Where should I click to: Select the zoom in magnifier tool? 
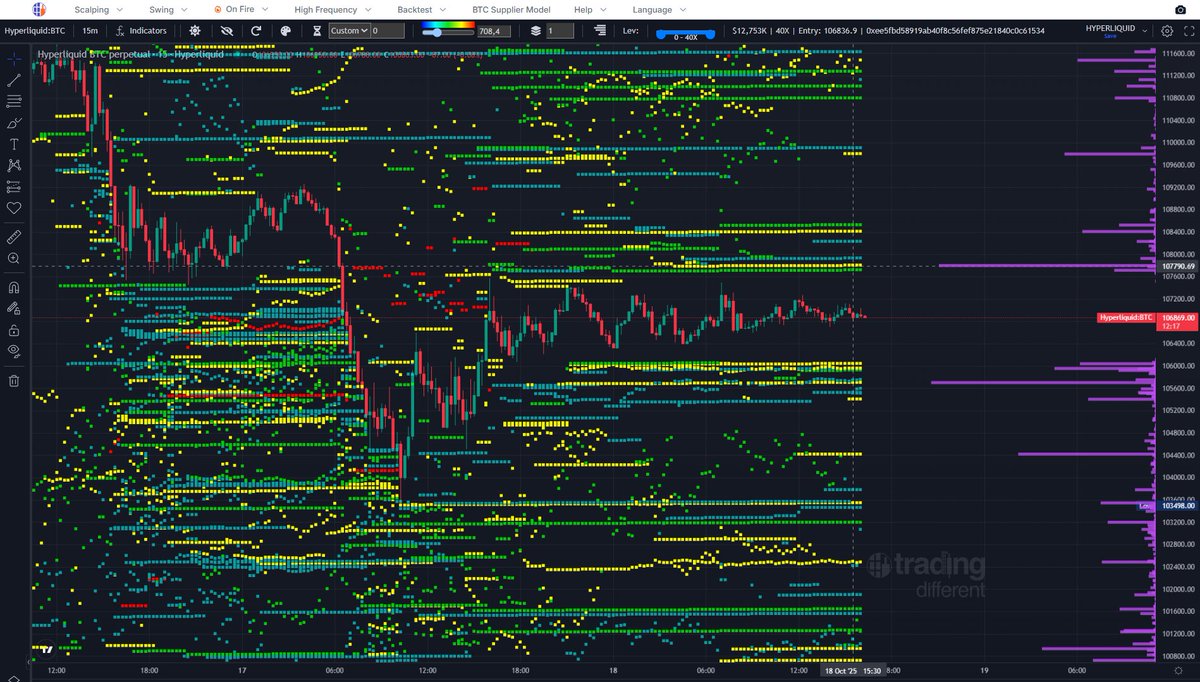point(14,258)
